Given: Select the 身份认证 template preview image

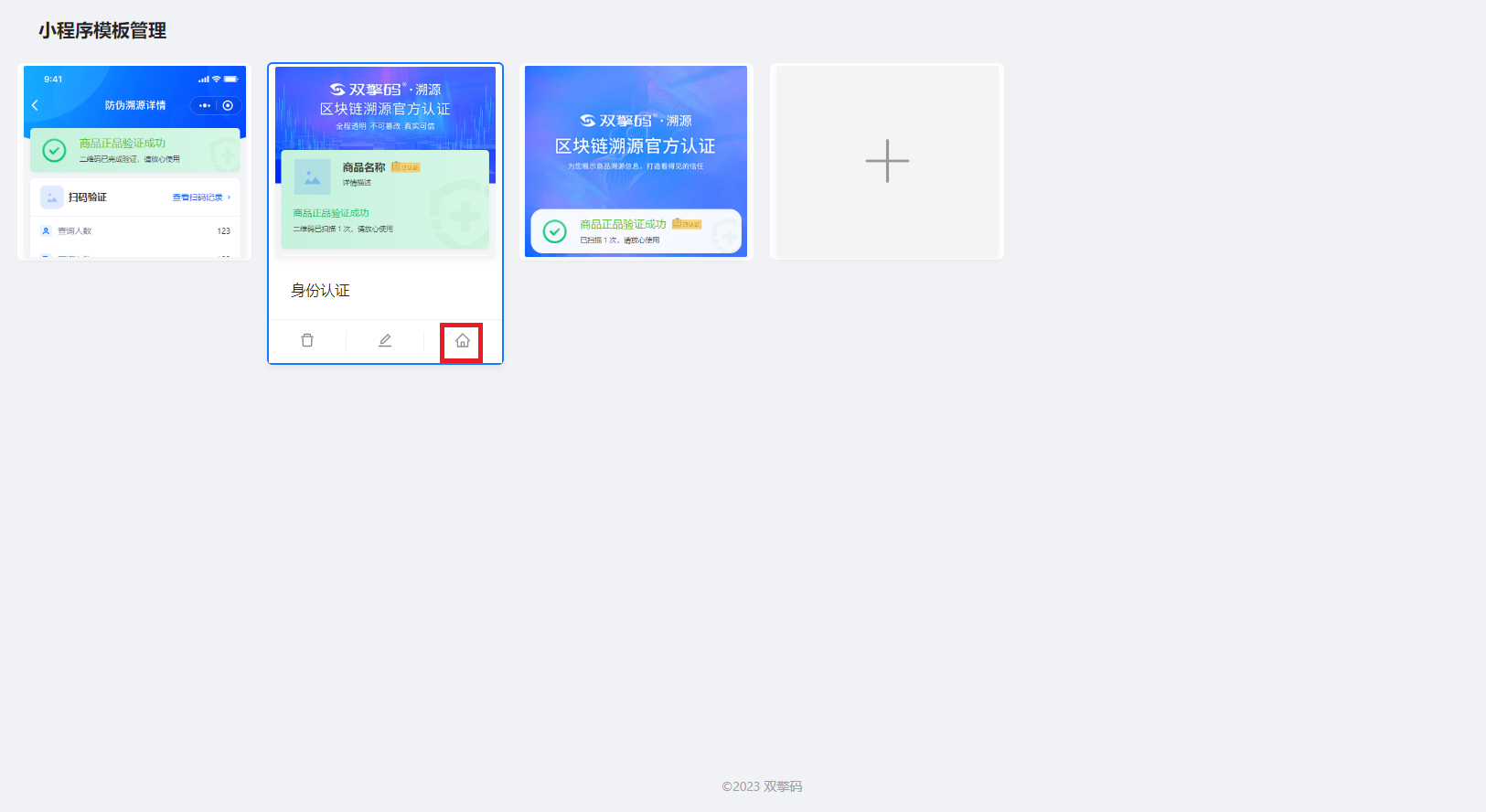Looking at the screenshot, I should pyautogui.click(x=385, y=161).
